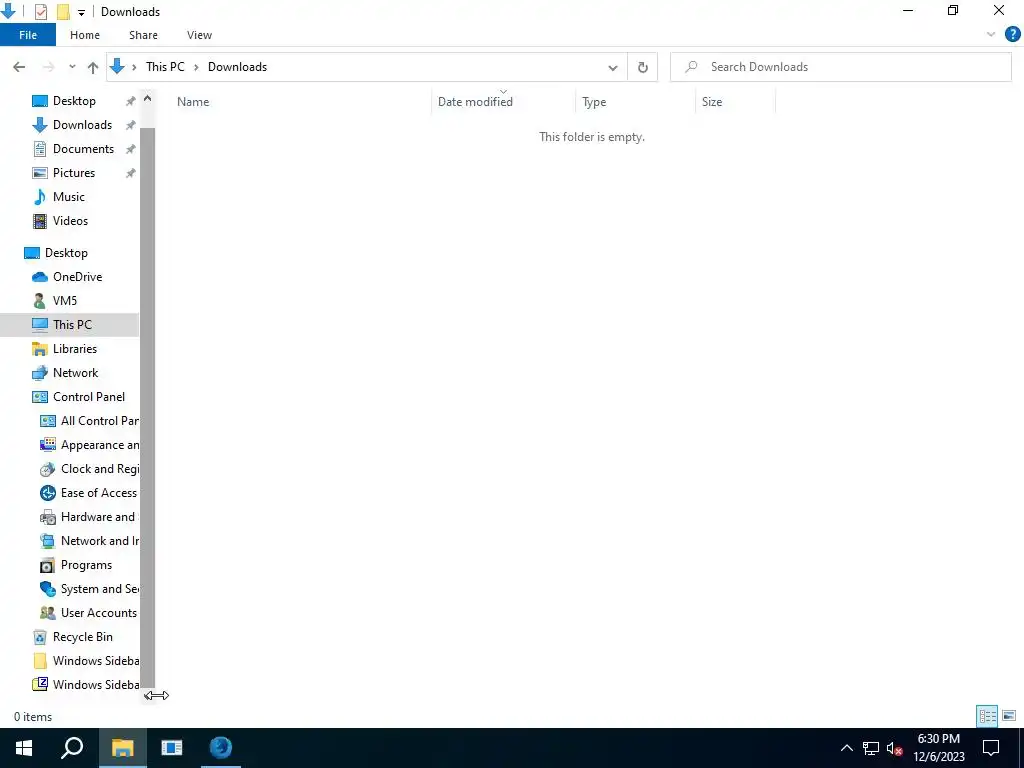Open Control Panel in the tree
Screen dimensions: 1024x768
tap(88, 397)
